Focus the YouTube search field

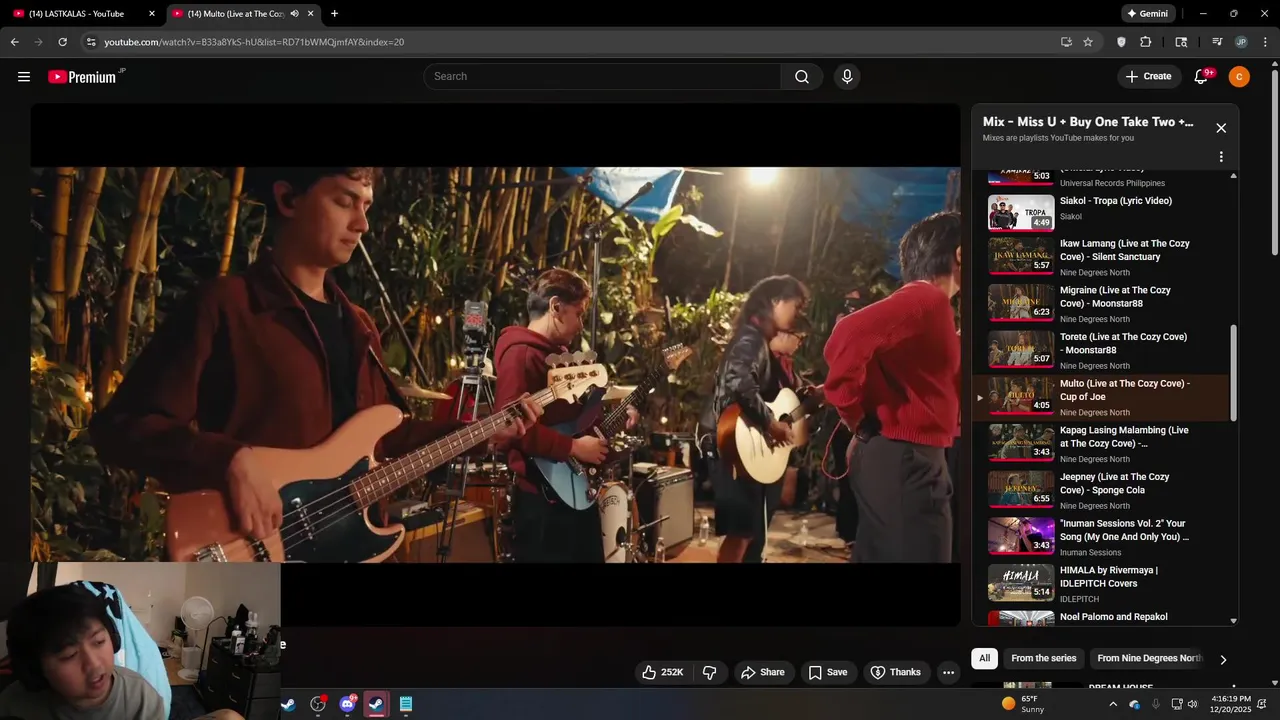[x=602, y=77]
